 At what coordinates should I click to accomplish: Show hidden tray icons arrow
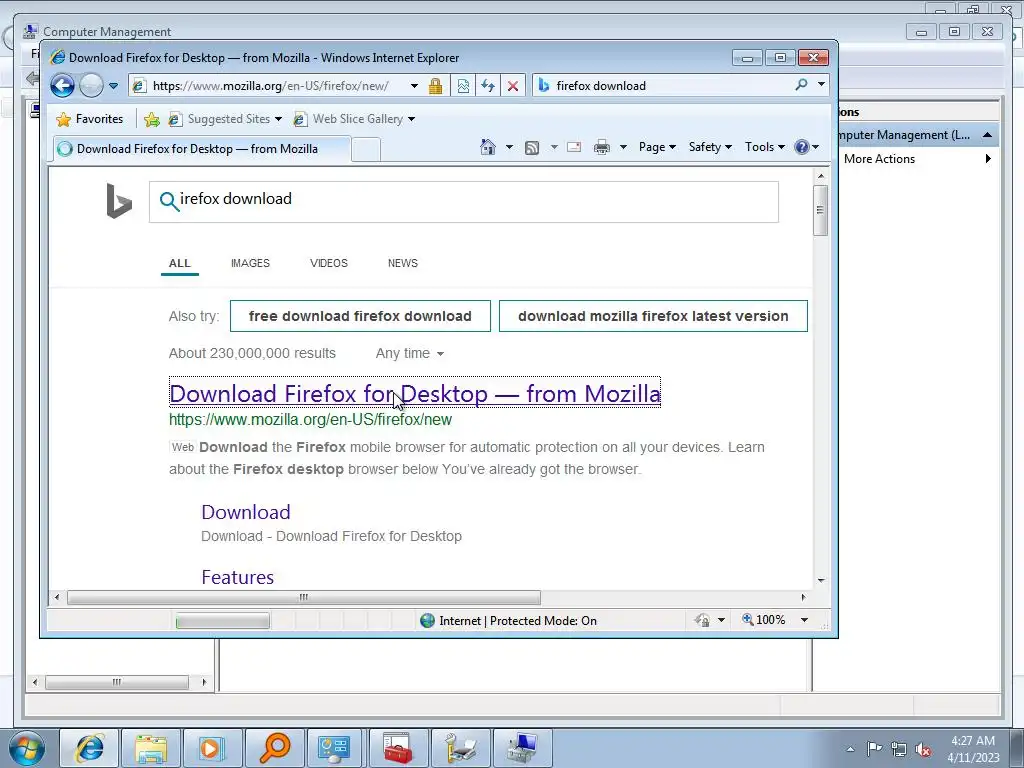[850, 749]
